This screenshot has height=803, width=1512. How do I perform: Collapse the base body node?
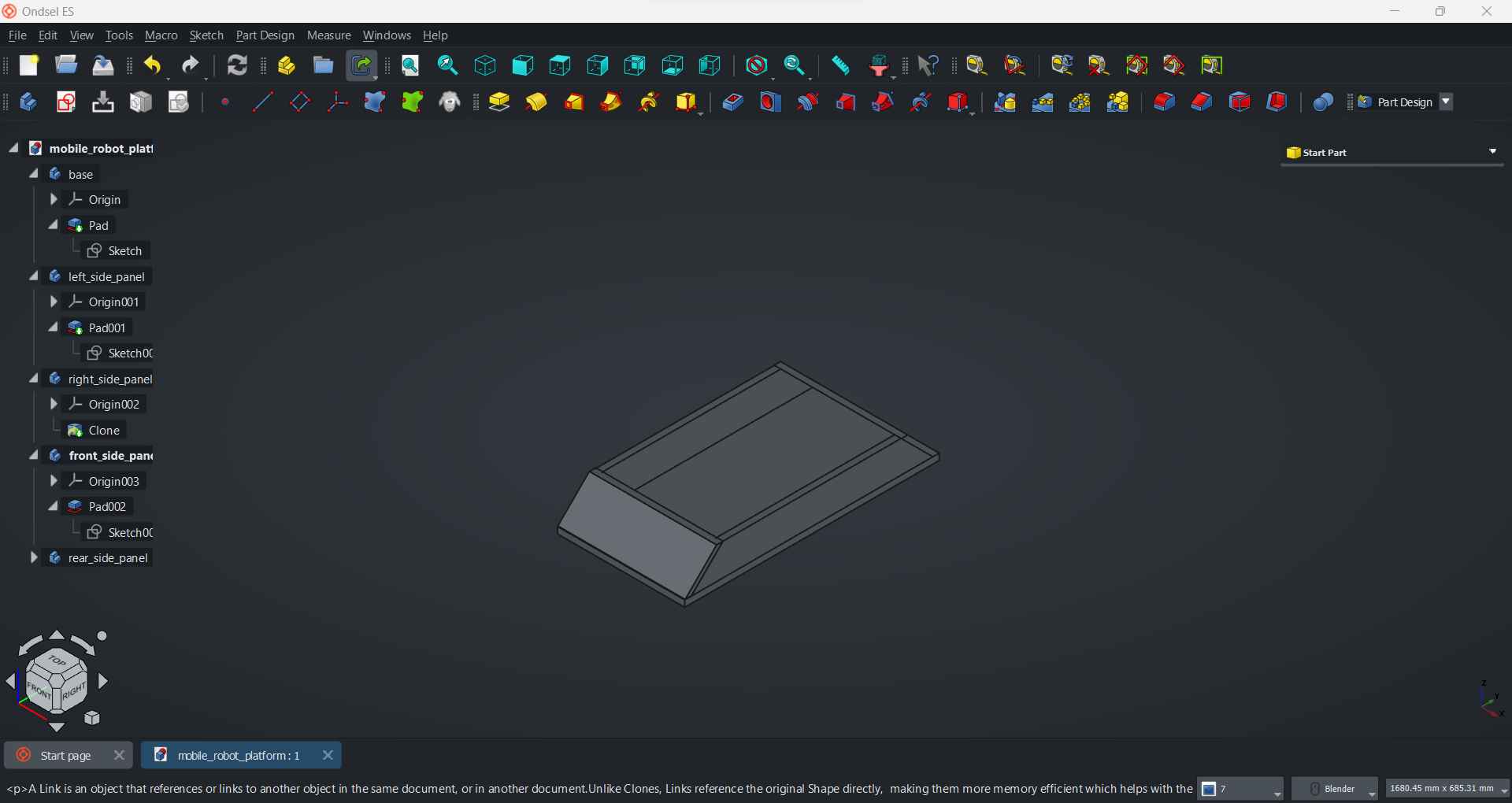(34, 174)
